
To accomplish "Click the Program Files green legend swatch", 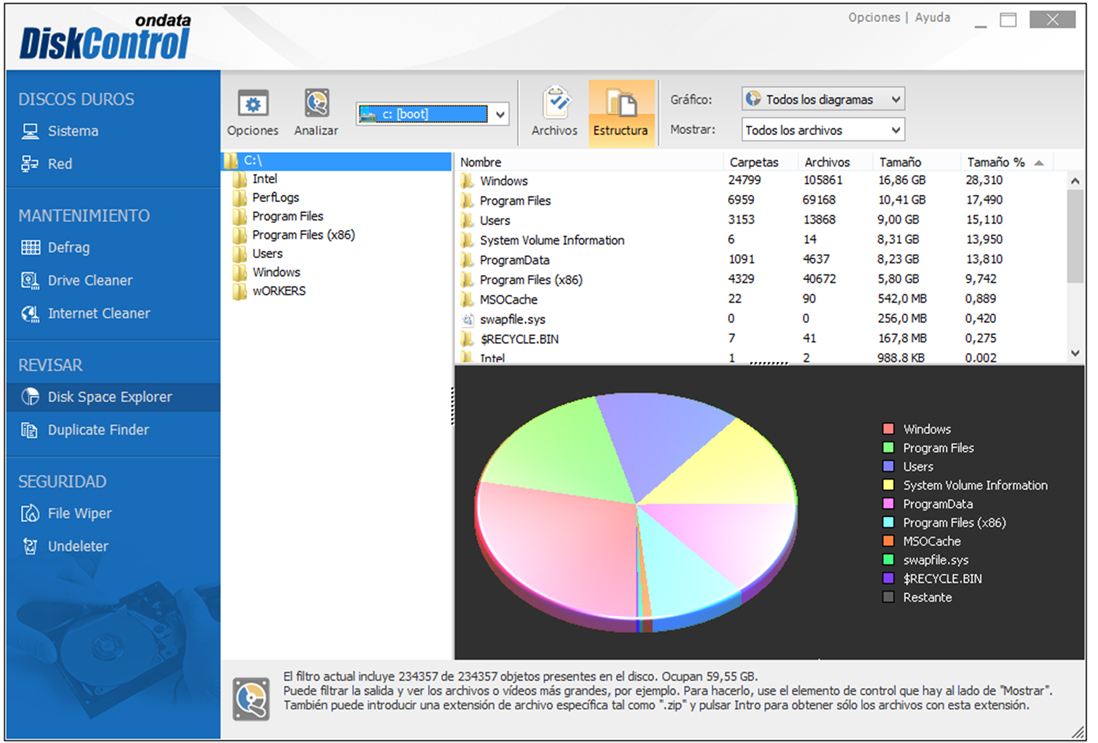I will 889,448.
